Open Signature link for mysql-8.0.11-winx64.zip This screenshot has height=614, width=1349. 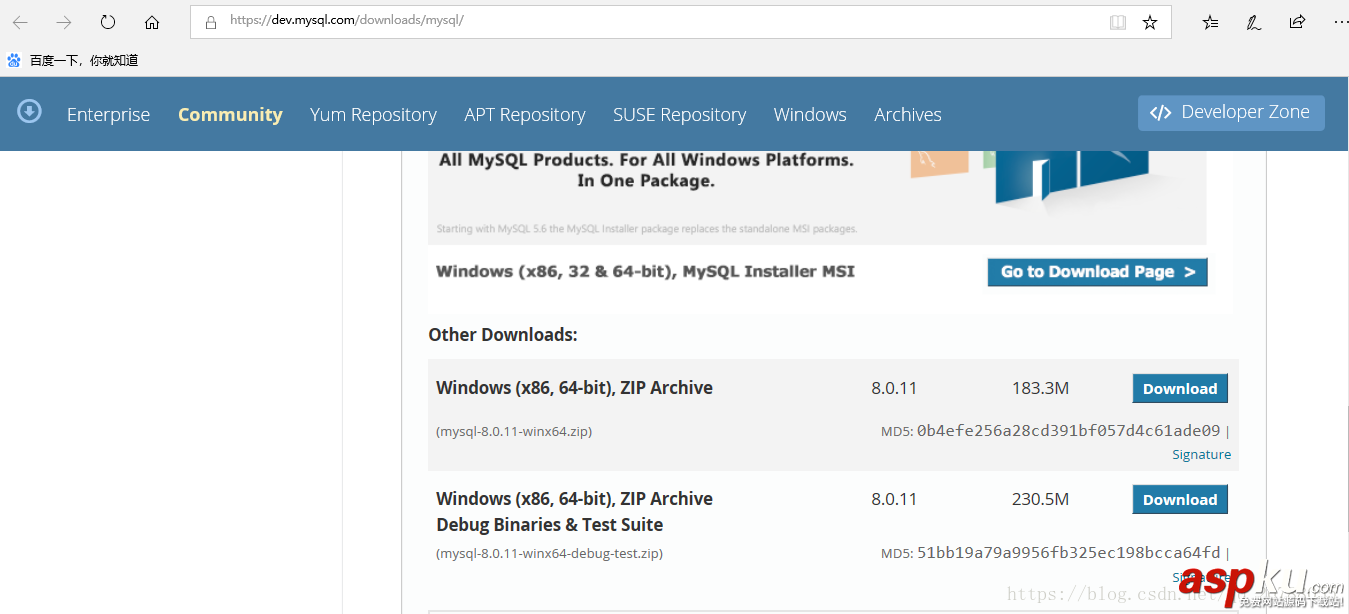point(1201,454)
